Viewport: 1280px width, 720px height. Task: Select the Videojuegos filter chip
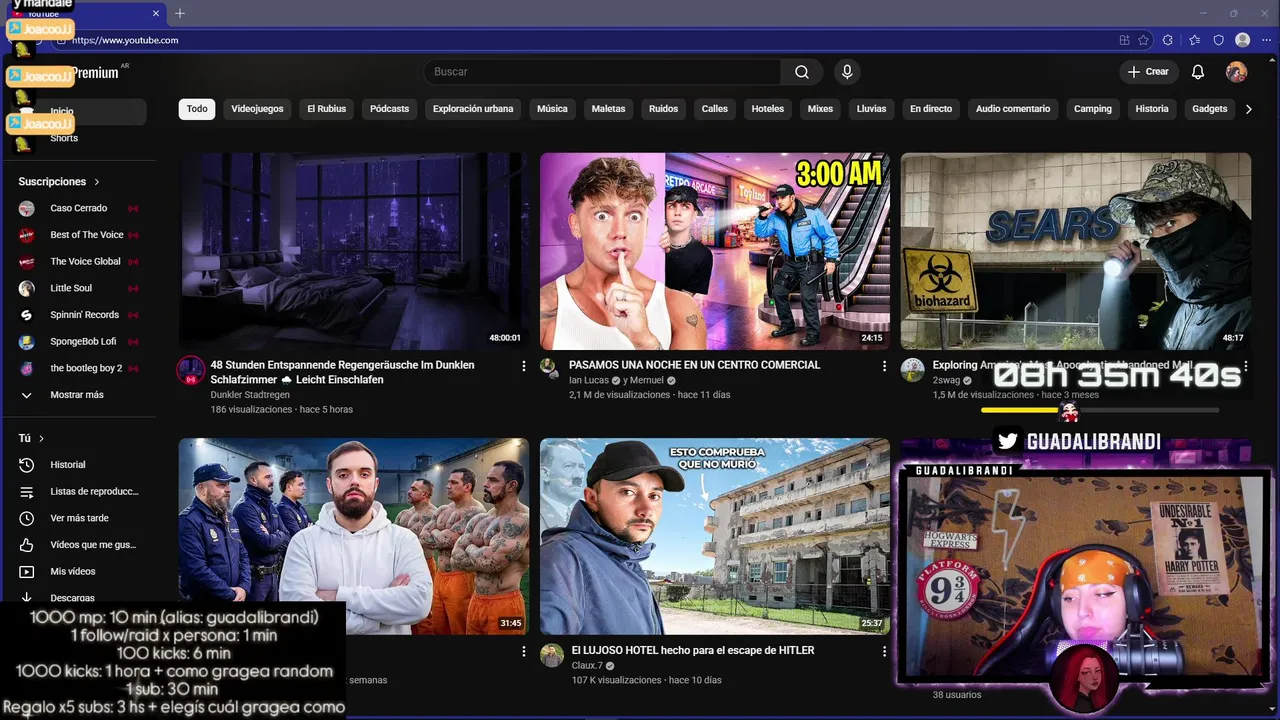[x=257, y=109]
